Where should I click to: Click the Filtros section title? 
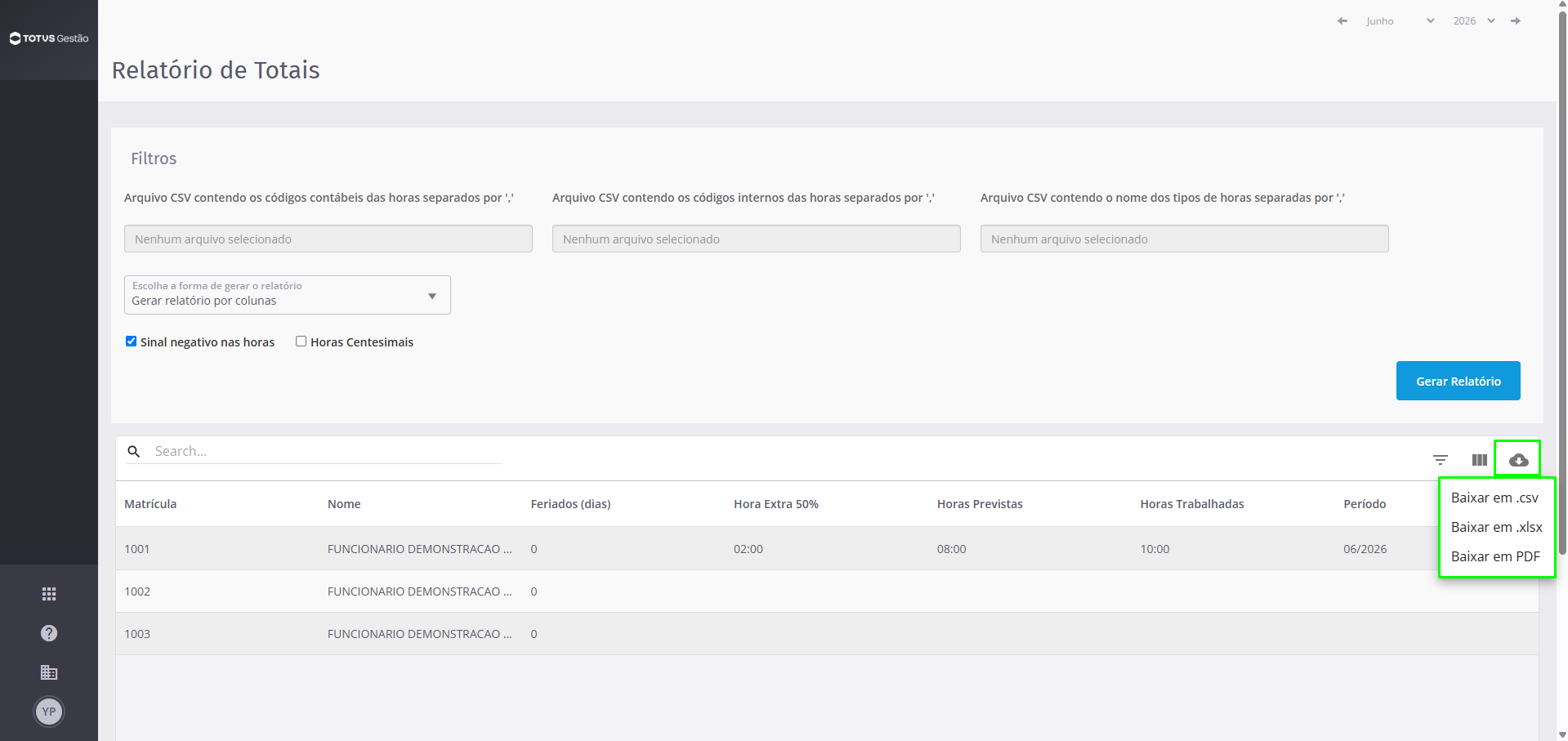point(154,158)
